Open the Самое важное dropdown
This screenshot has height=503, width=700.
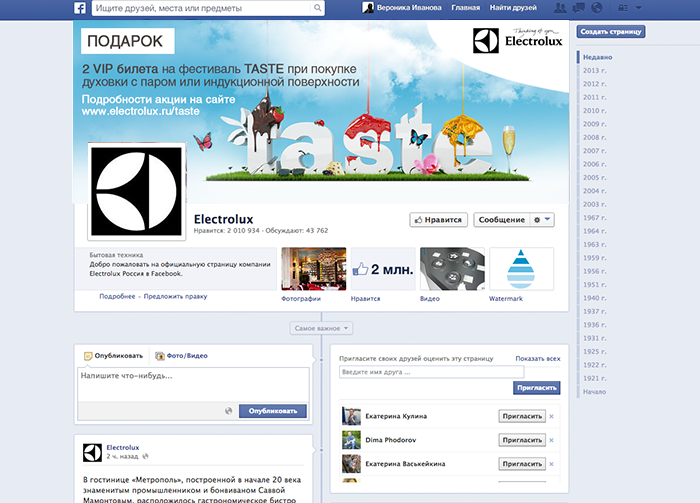pos(321,328)
